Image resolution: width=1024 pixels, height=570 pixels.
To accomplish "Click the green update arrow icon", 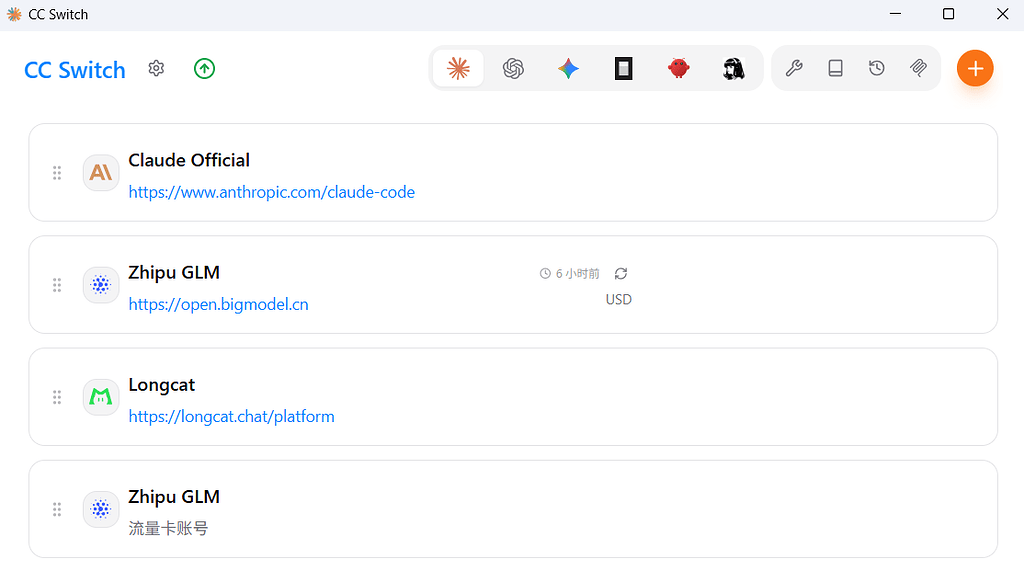I will pyautogui.click(x=204, y=69).
